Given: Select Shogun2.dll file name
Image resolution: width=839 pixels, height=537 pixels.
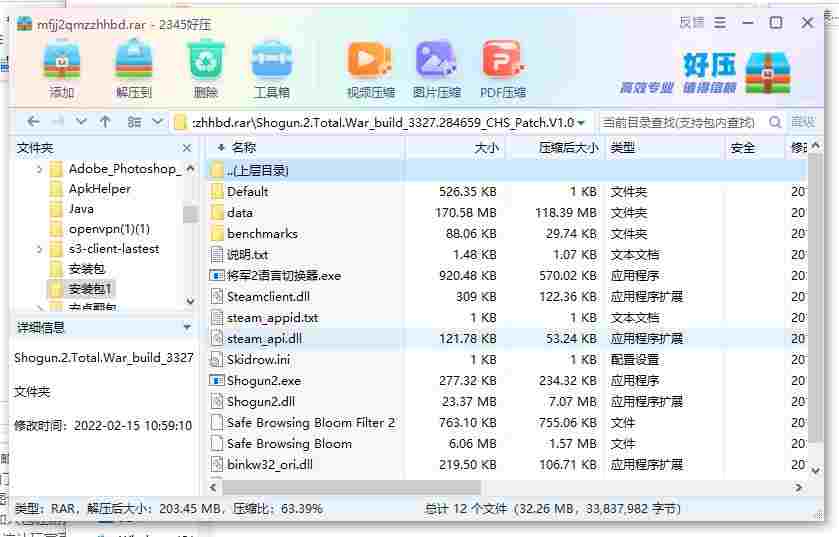Looking at the screenshot, I should (261, 402).
